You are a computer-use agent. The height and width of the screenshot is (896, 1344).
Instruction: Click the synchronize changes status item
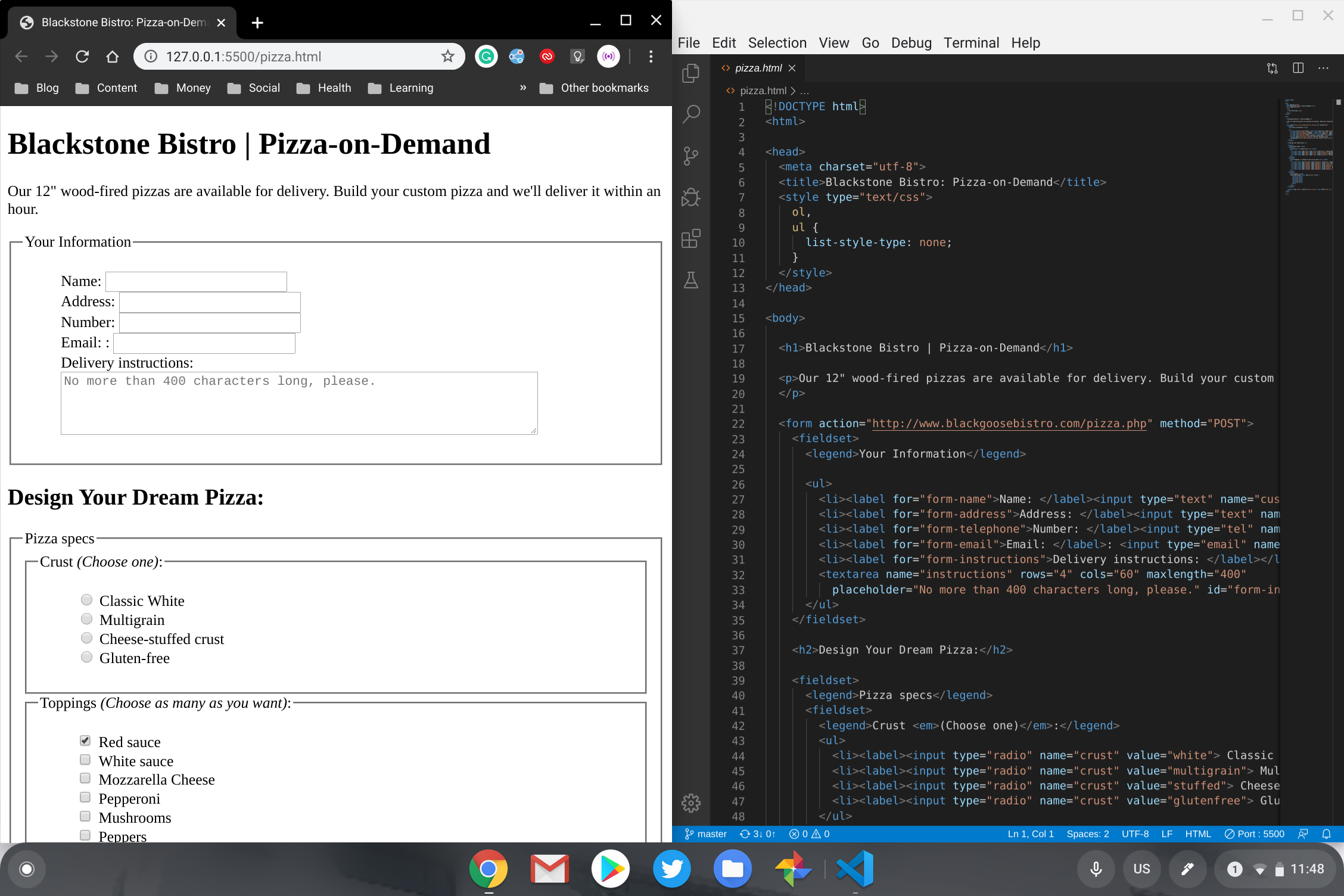(x=757, y=834)
